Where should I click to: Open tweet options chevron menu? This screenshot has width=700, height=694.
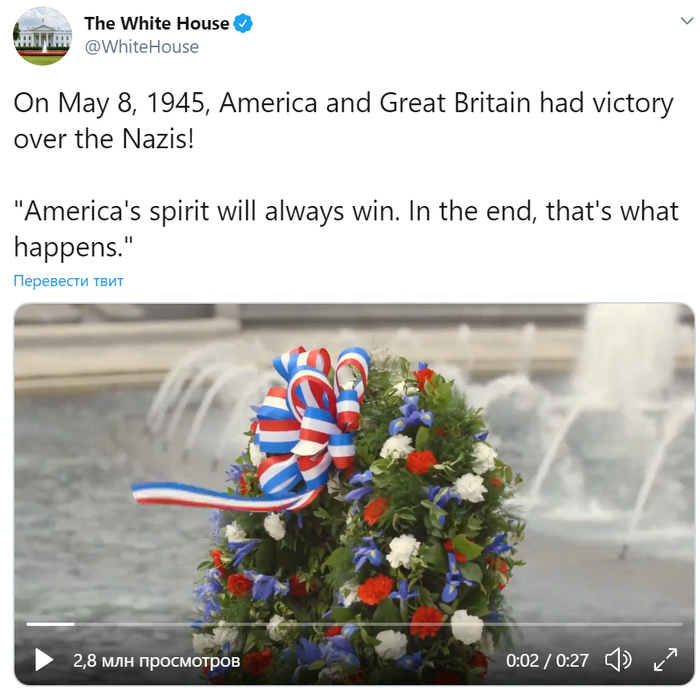(x=687, y=21)
